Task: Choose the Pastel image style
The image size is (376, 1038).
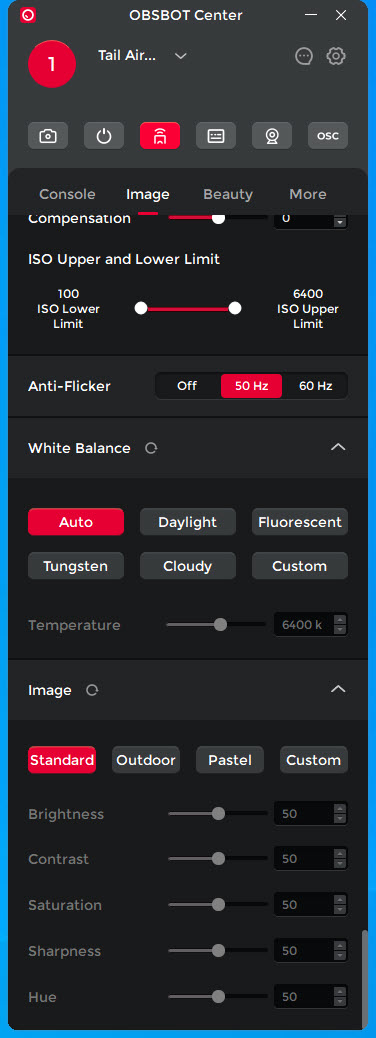Action: point(230,760)
